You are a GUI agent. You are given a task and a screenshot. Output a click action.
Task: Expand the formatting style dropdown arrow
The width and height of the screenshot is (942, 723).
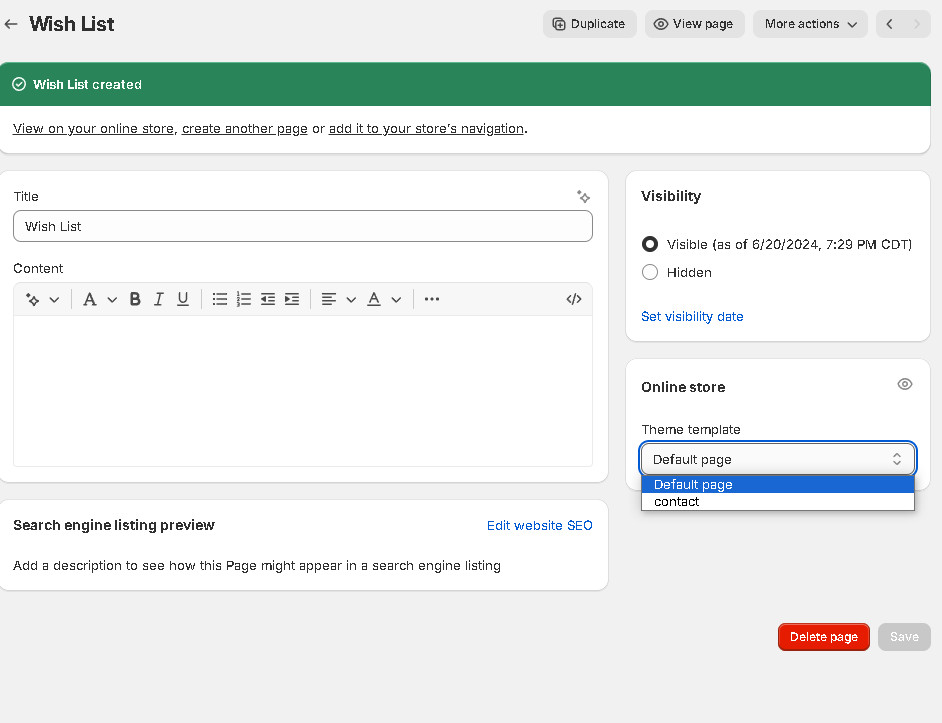pos(112,299)
